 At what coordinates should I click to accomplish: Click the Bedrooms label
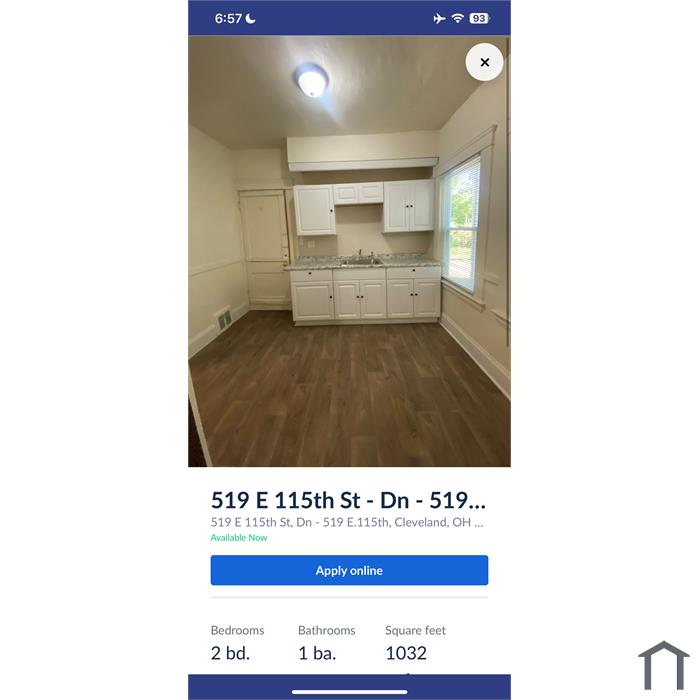[238, 630]
